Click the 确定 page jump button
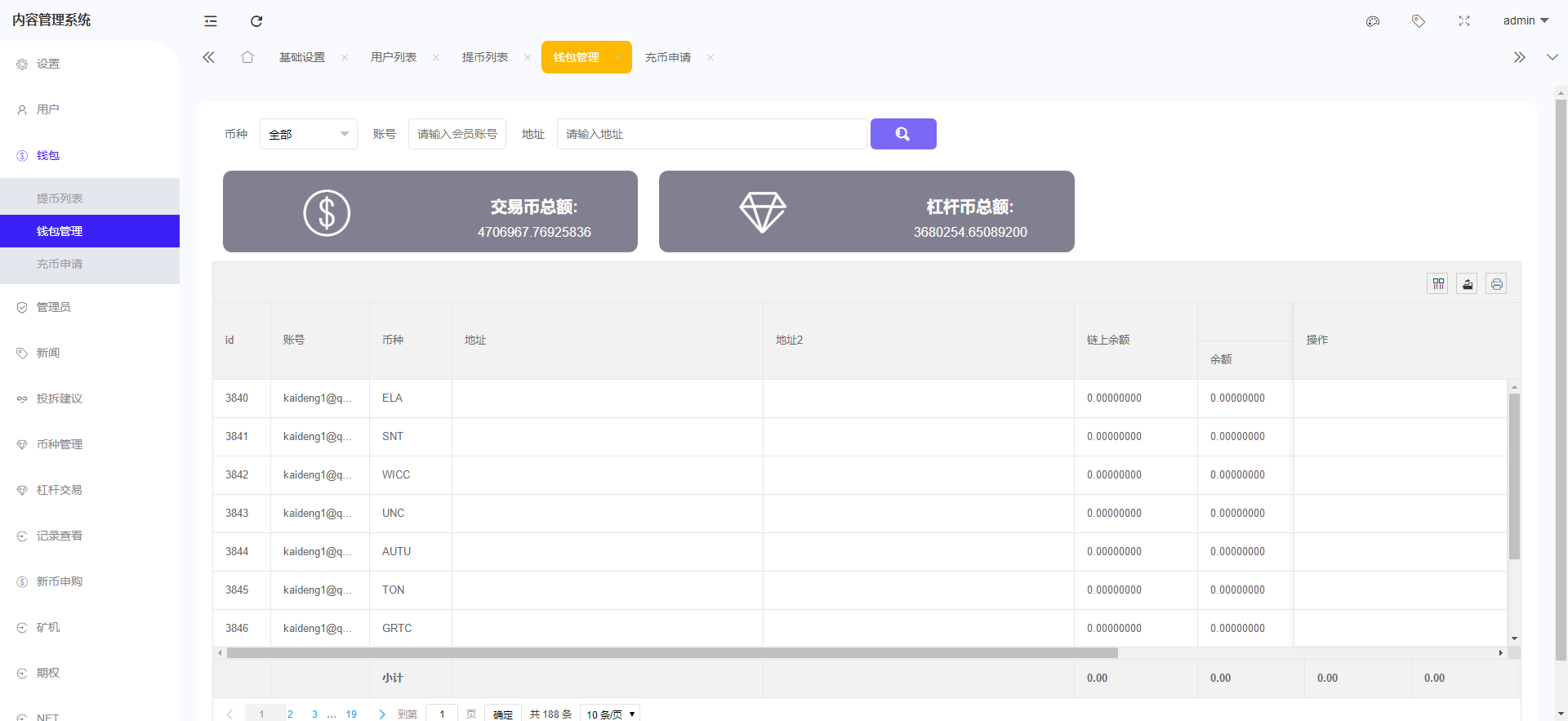Image resolution: width=1568 pixels, height=721 pixels. point(503,714)
